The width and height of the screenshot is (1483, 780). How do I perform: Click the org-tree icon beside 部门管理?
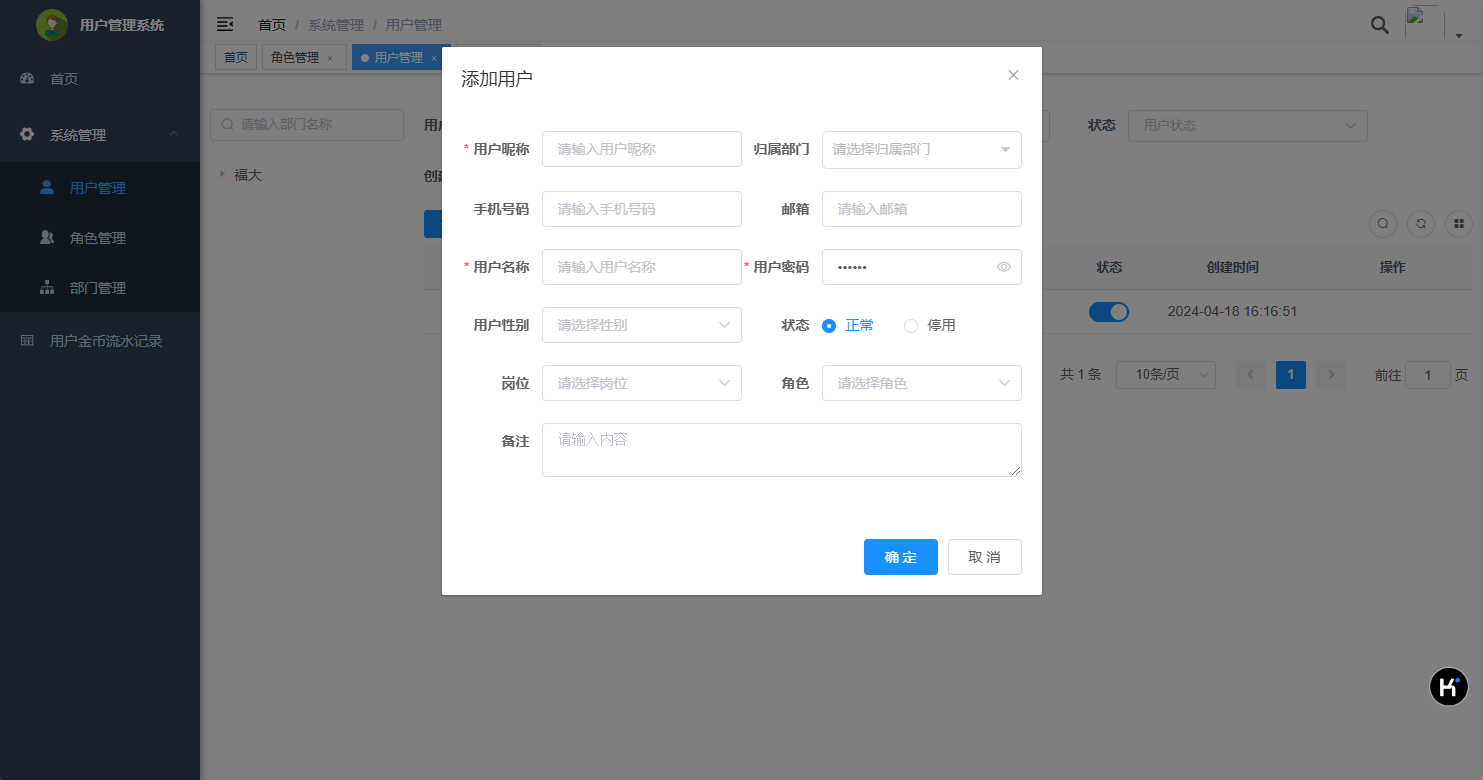(x=47, y=288)
